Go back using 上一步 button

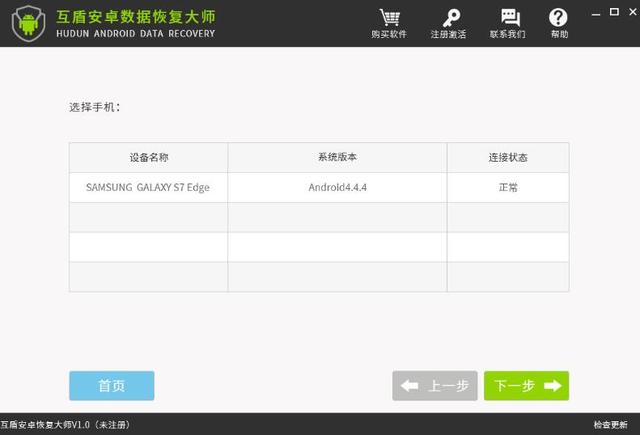tap(435, 386)
